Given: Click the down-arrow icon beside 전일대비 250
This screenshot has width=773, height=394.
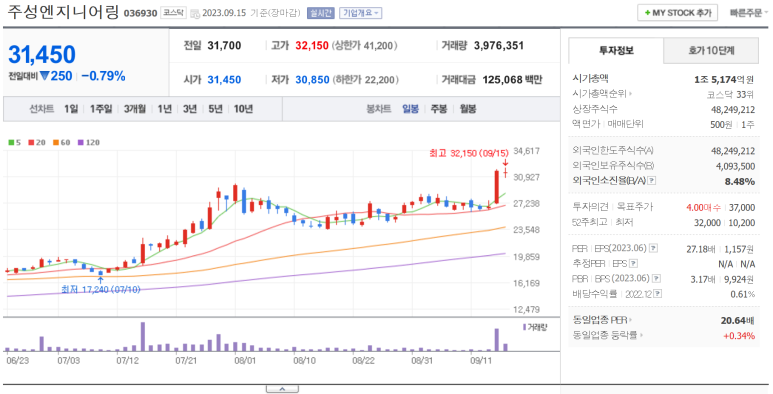Looking at the screenshot, I should tap(44, 76).
